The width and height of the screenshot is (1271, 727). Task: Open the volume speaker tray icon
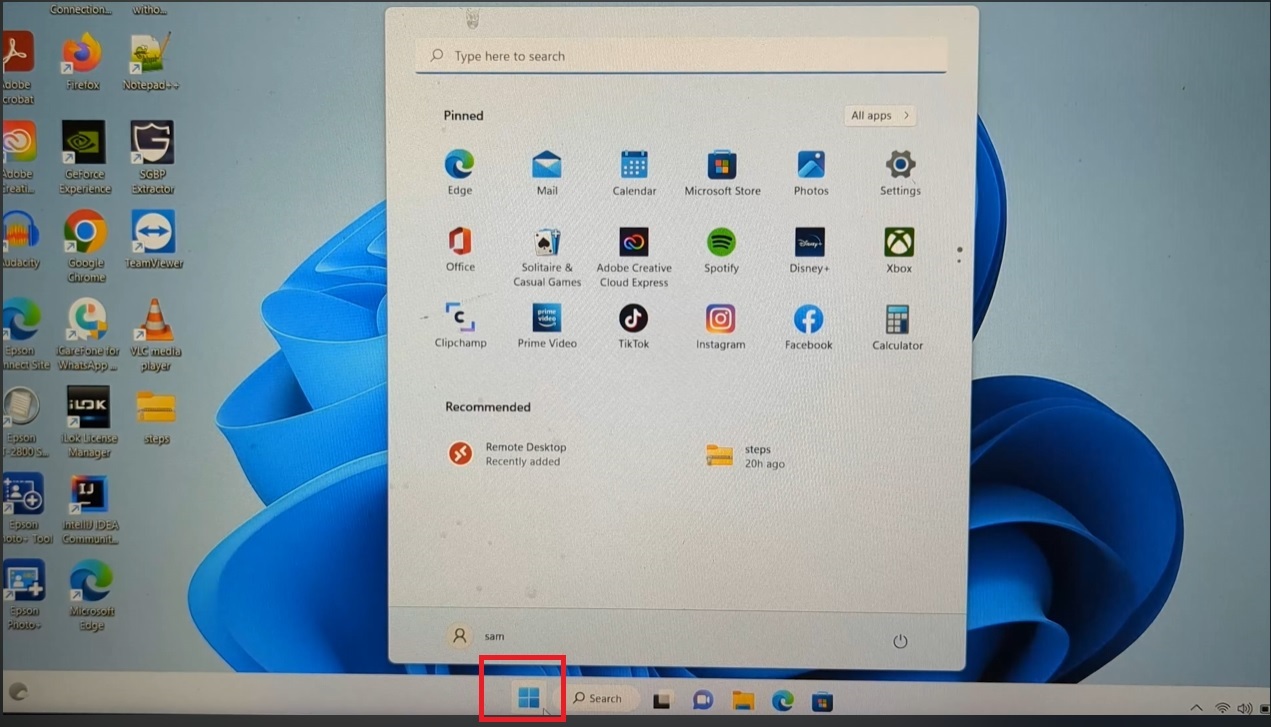[1244, 708]
